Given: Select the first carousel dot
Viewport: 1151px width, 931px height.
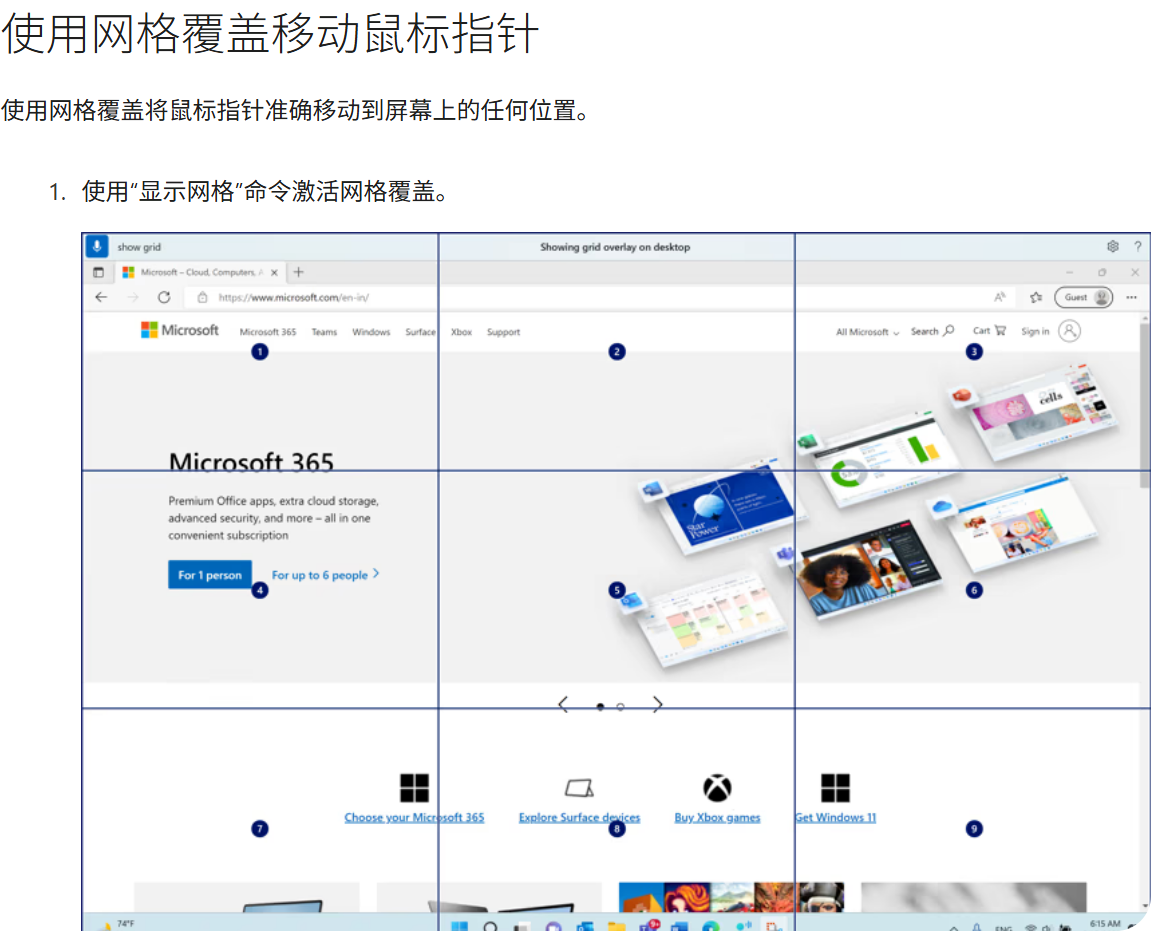Looking at the screenshot, I should click(x=600, y=706).
